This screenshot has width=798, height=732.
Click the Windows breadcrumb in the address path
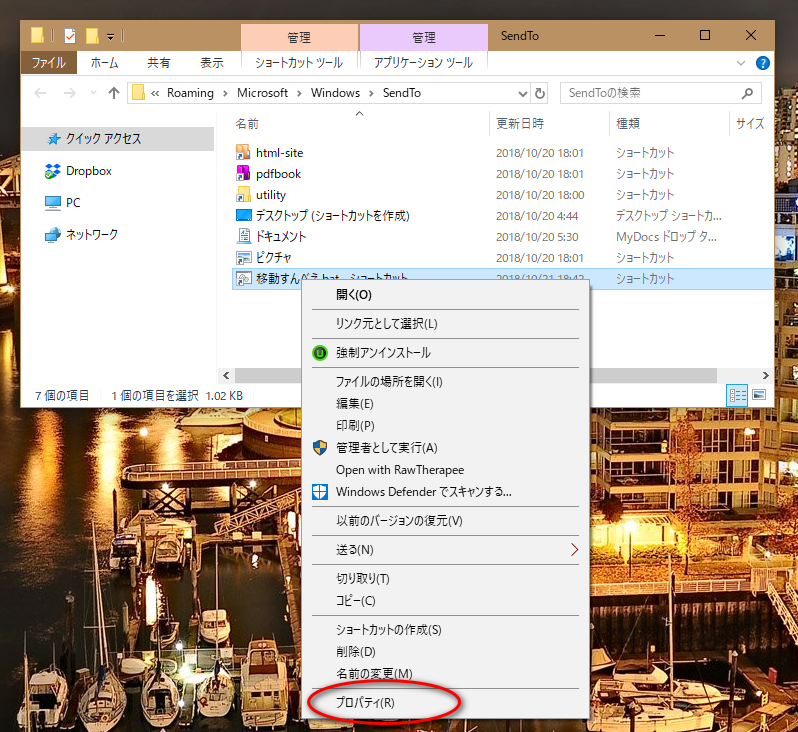click(334, 93)
